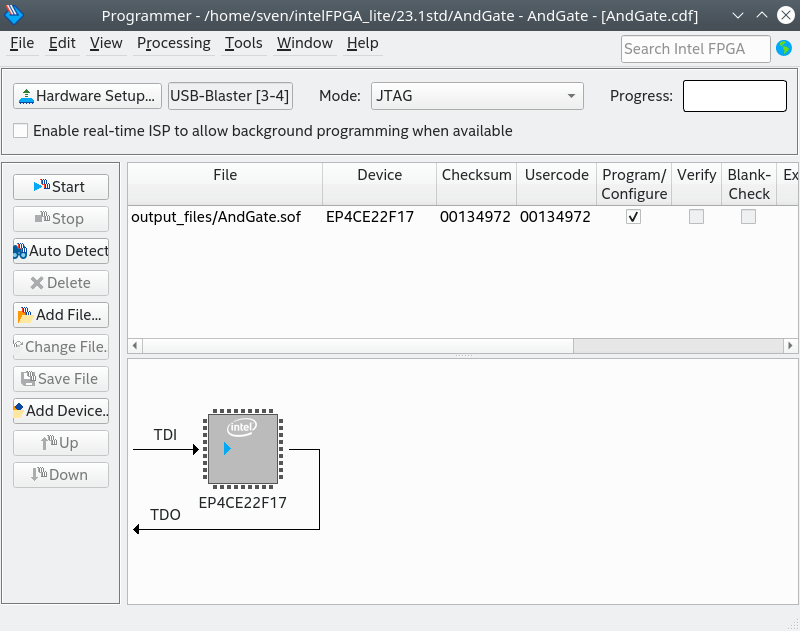This screenshot has width=800, height=631.
Task: Open the View menu
Action: click(x=106, y=43)
